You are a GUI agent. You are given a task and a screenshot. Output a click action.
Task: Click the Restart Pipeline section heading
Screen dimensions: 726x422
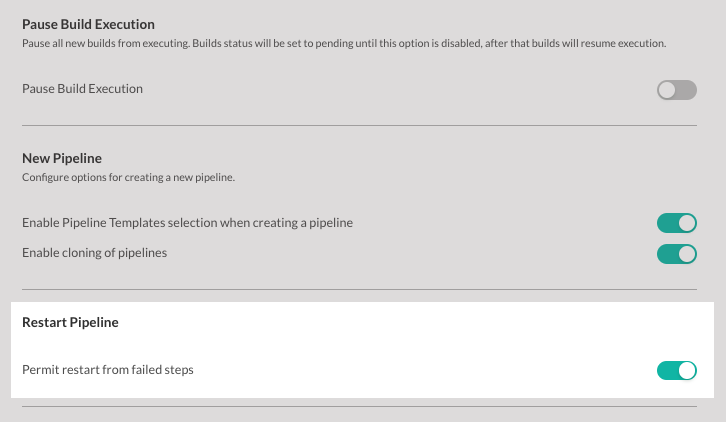tap(70, 322)
